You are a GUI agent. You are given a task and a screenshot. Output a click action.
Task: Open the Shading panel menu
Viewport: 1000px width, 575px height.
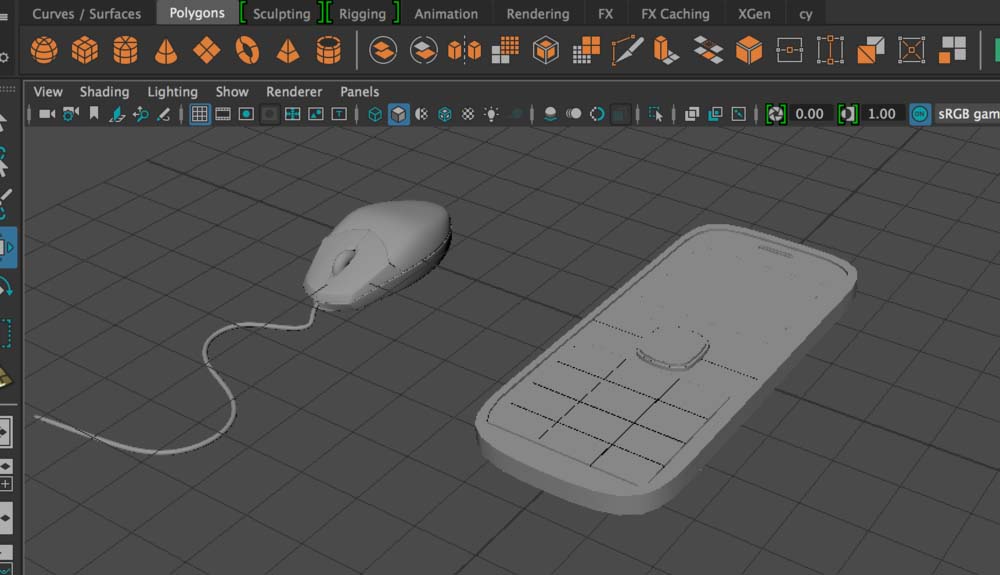(x=104, y=91)
